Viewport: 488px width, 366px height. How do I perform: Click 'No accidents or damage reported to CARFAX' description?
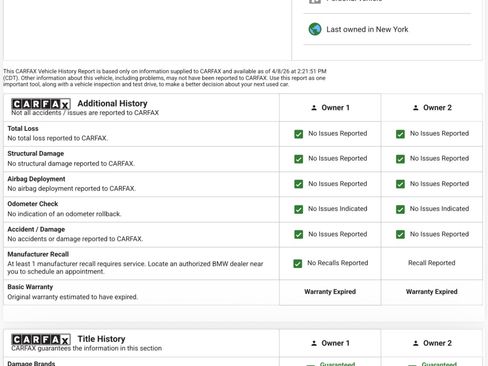coord(75,239)
